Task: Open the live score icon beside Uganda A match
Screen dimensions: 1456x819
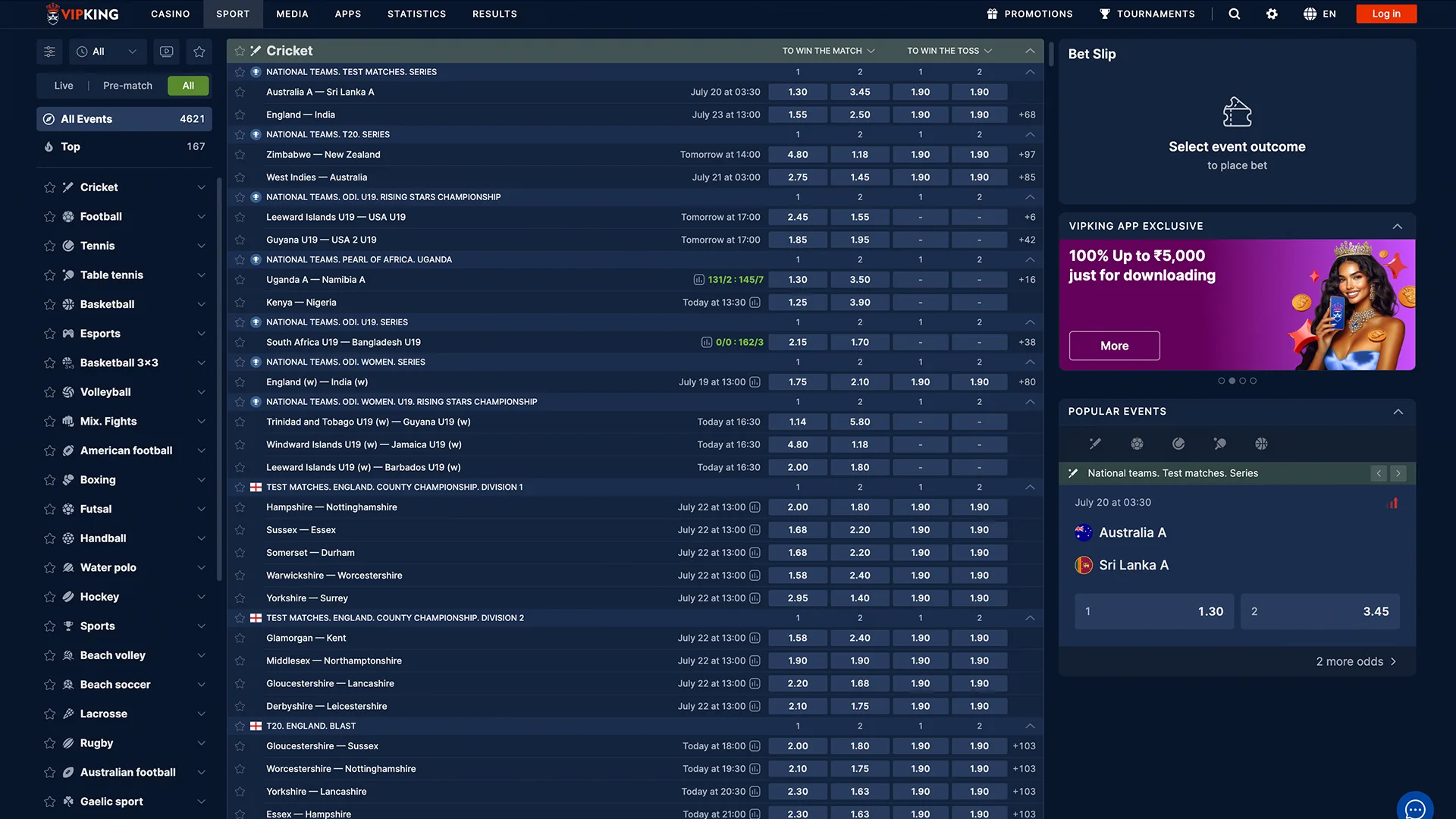Action: point(698,279)
